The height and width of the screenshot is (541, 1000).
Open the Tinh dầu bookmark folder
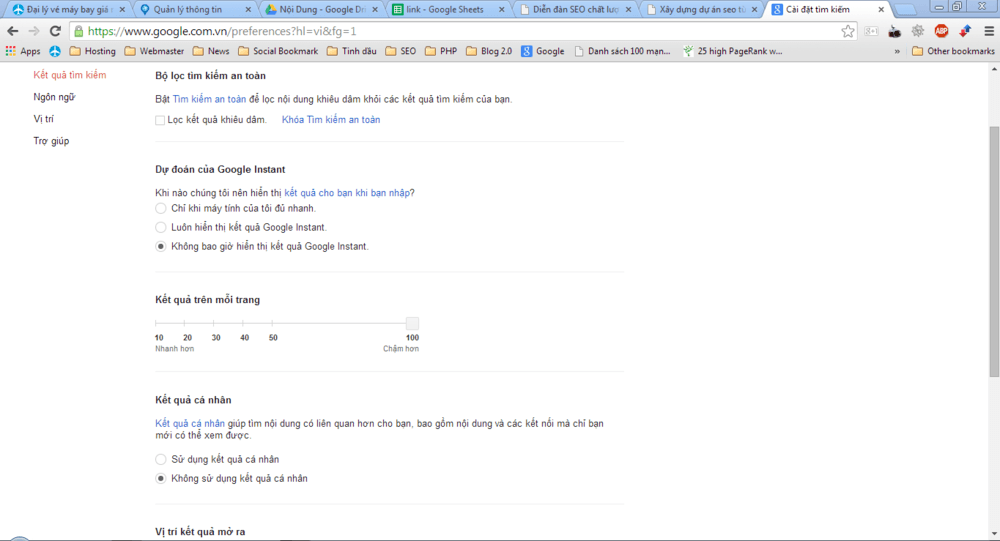pos(352,51)
